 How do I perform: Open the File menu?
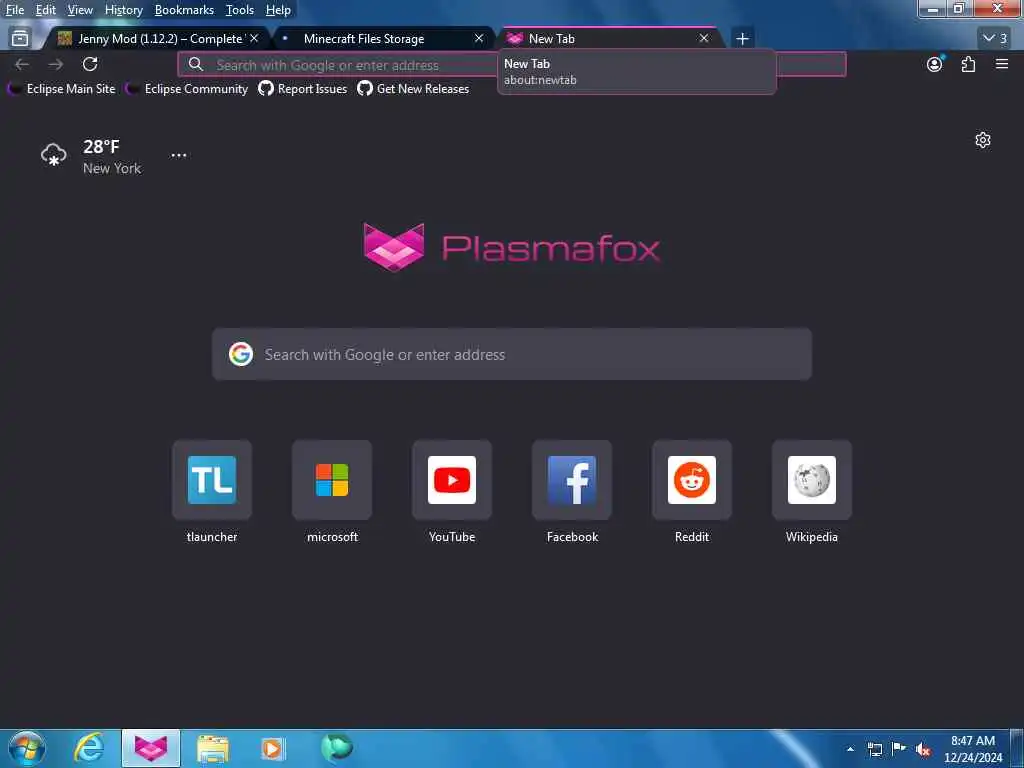click(x=15, y=10)
